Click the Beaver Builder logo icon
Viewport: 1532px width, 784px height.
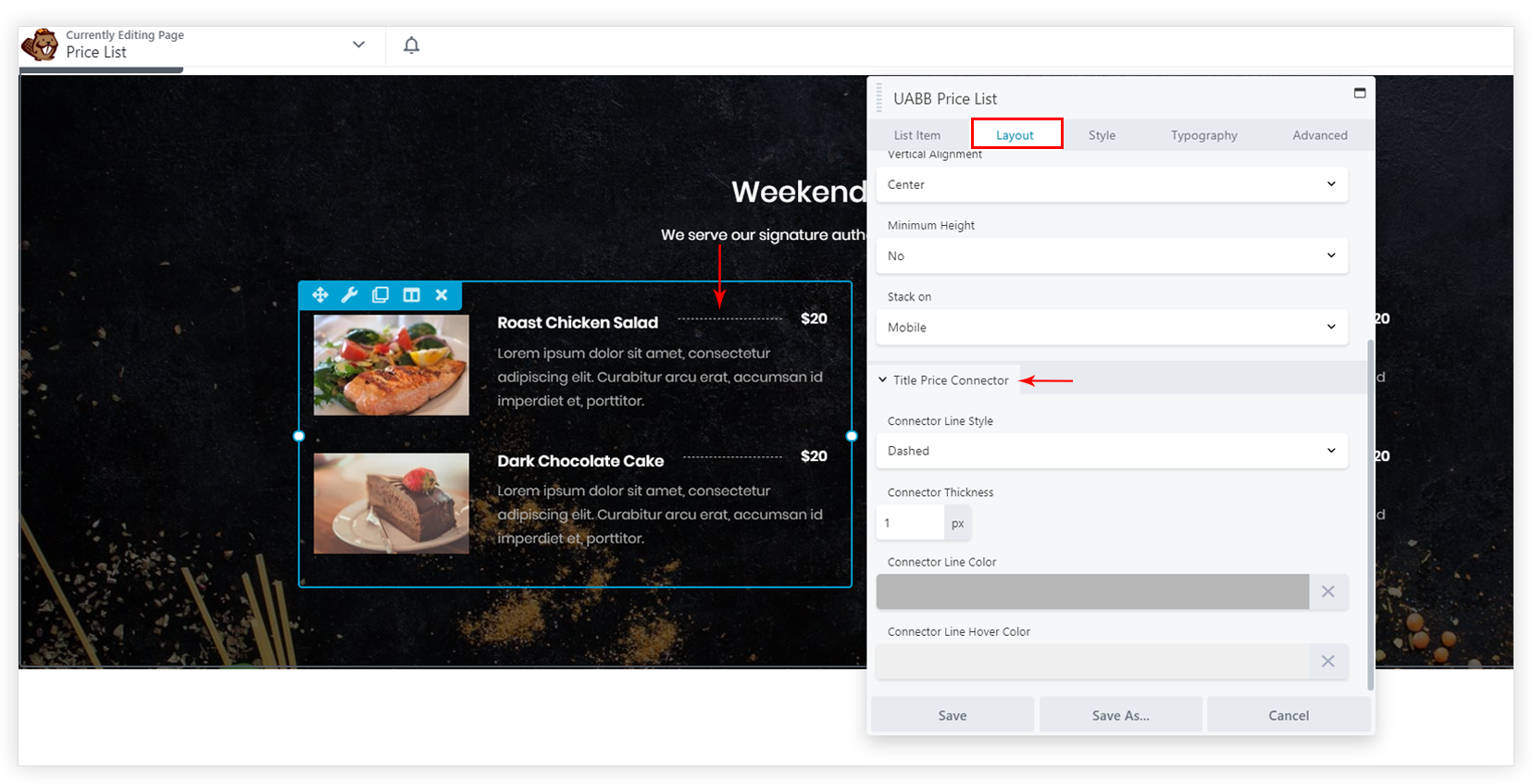(x=40, y=44)
